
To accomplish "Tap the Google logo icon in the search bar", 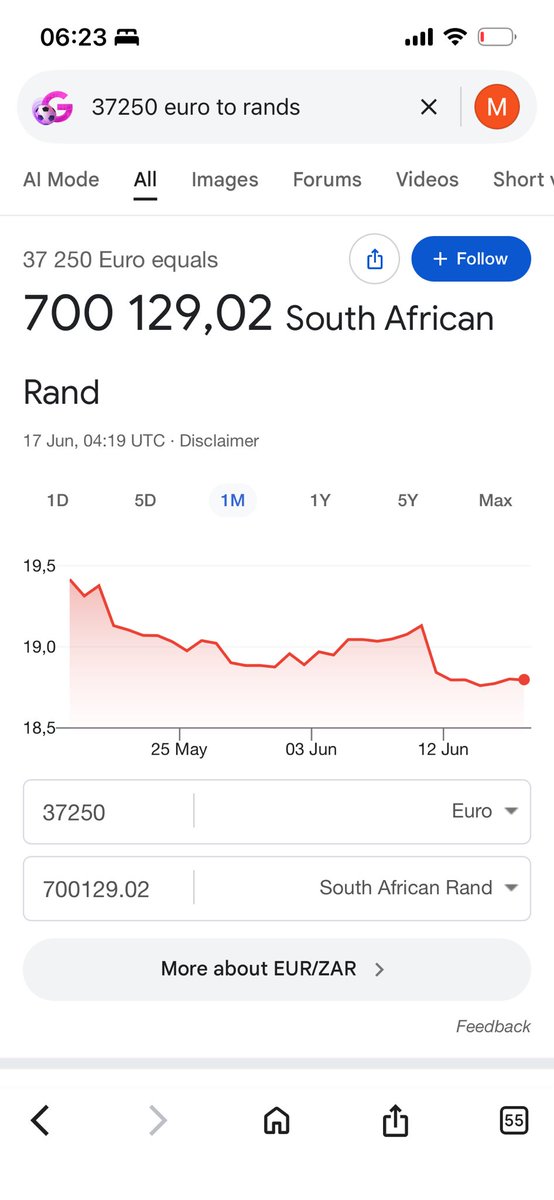I will pyautogui.click(x=53, y=107).
